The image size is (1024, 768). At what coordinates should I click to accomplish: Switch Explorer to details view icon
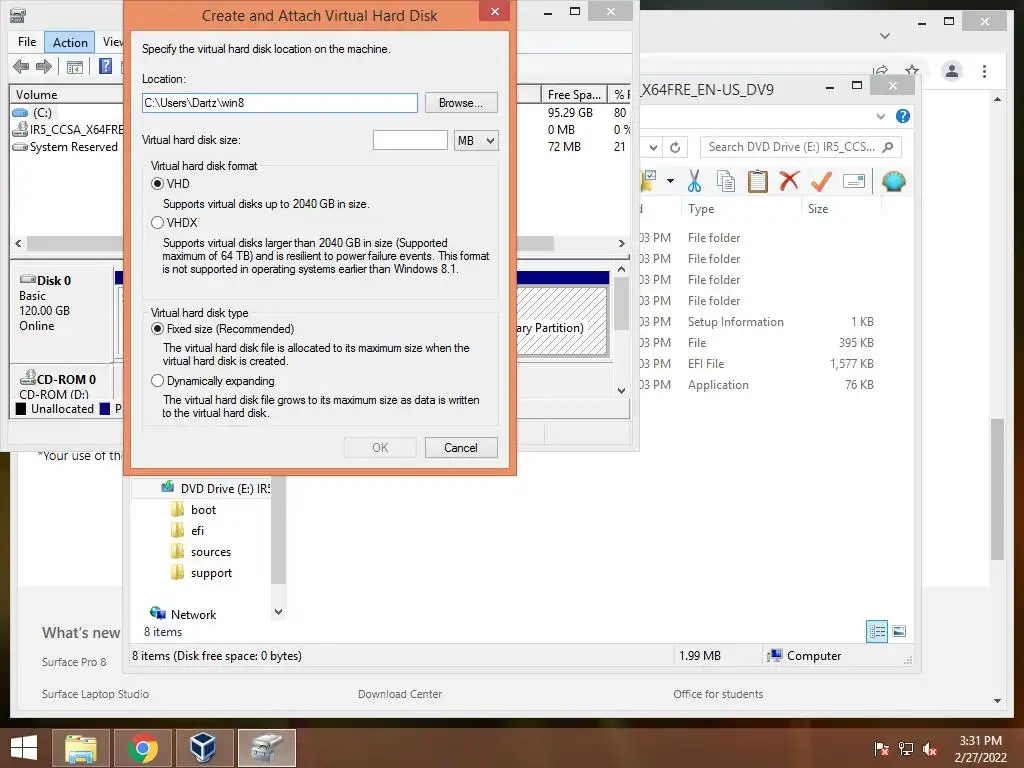[x=877, y=631]
